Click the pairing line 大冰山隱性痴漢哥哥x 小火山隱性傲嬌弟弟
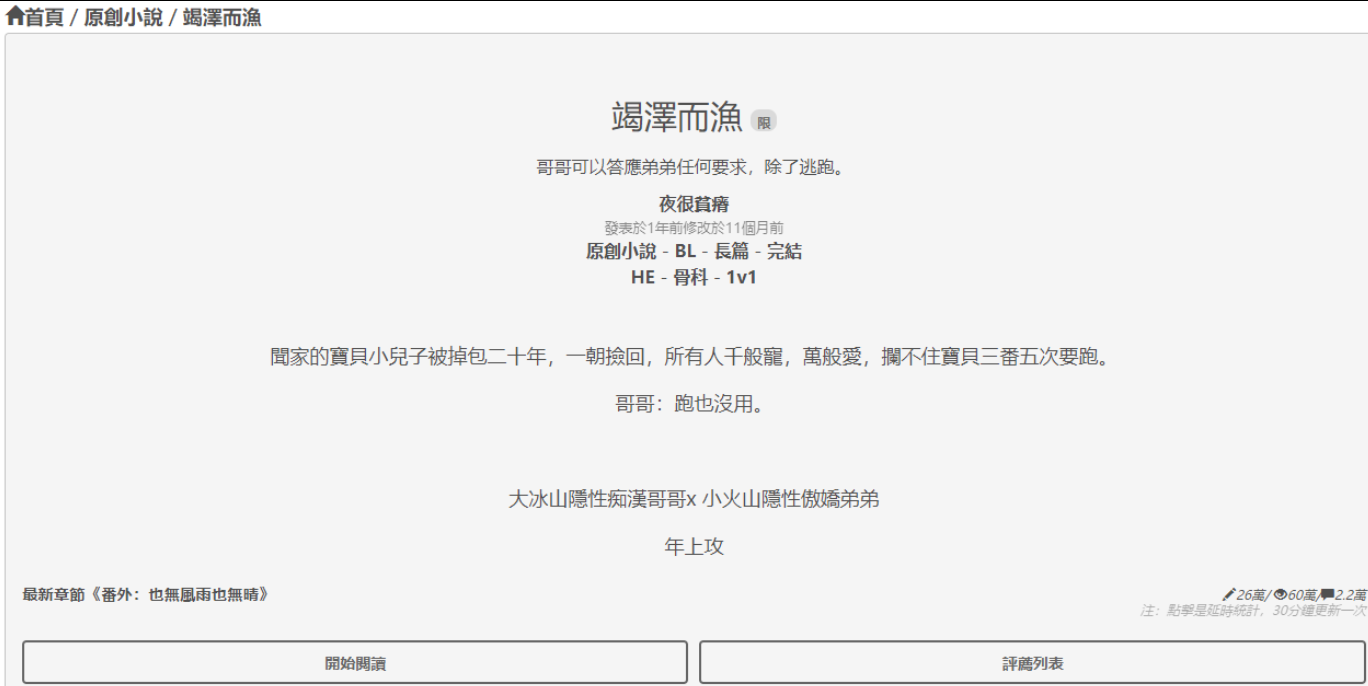 click(x=694, y=499)
